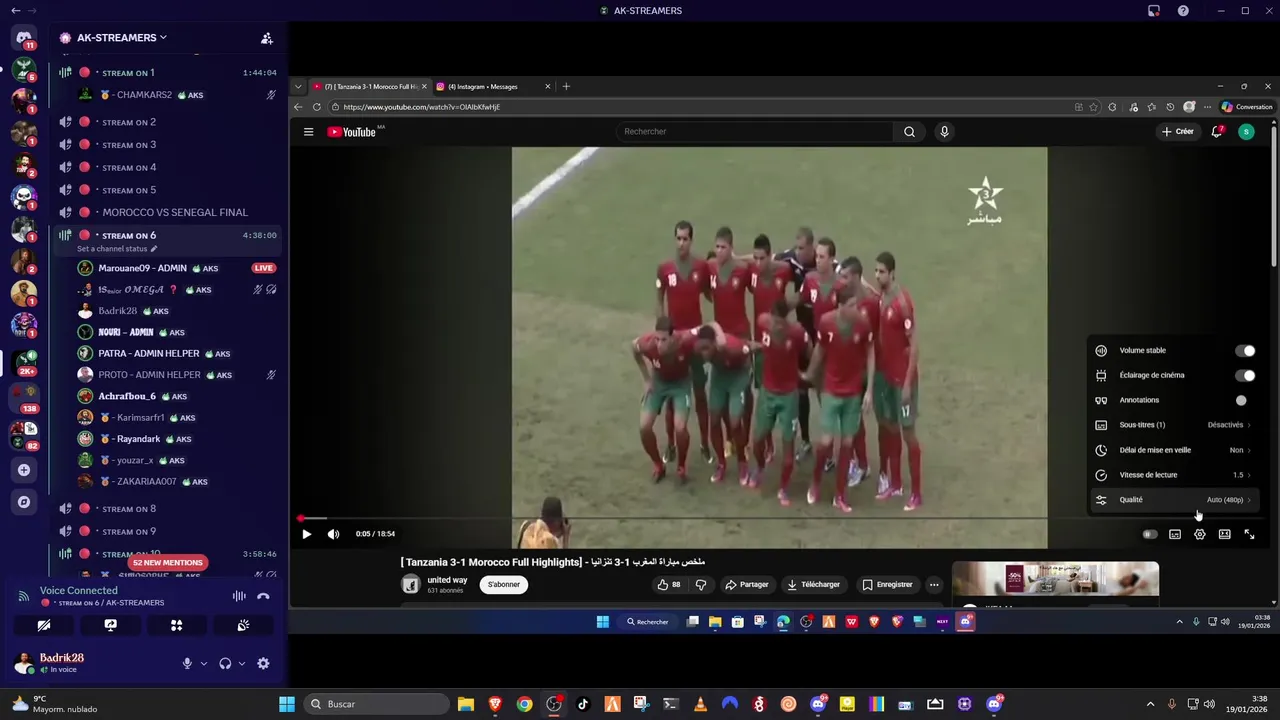Enter YouTube full screen mode
Screen dimensions: 1280x720
pyautogui.click(x=1249, y=534)
